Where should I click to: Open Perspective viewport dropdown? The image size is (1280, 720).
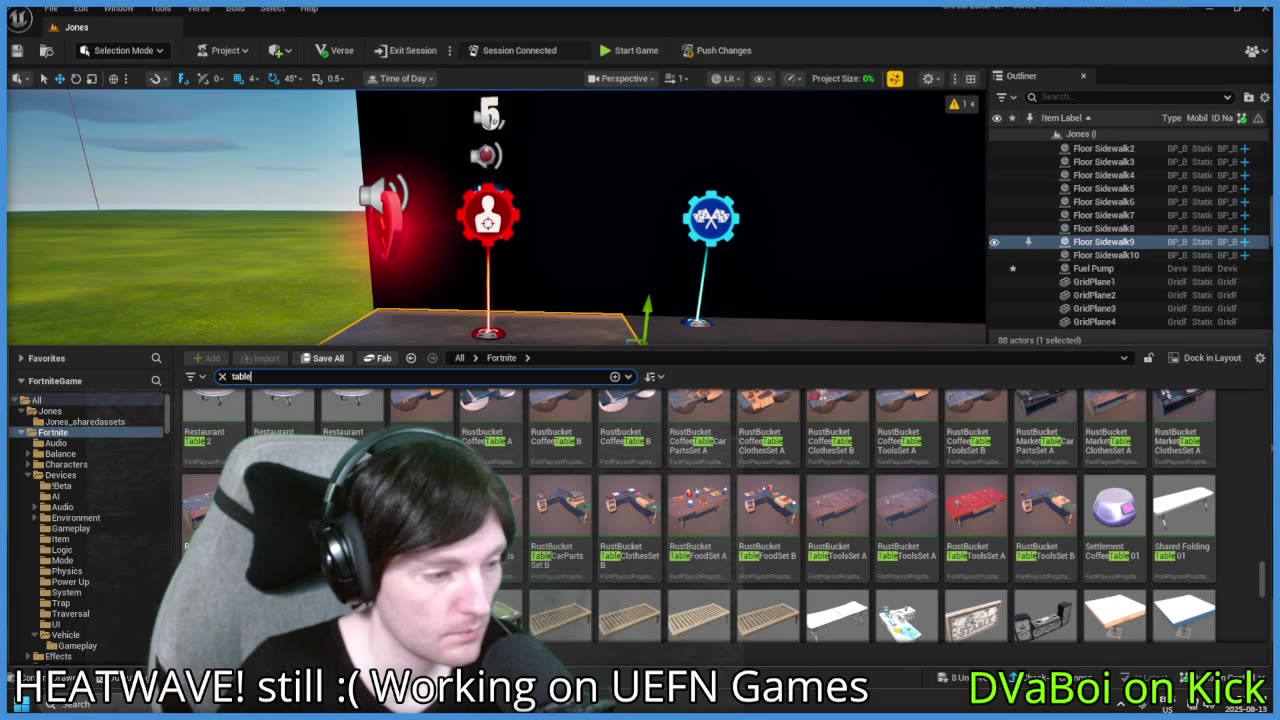pos(621,78)
